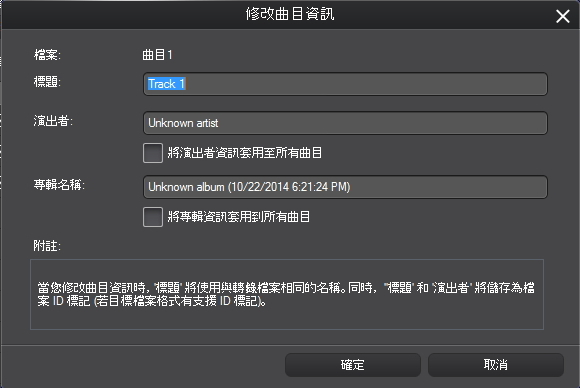
Task: Click the 附註 label
Action: [x=47, y=246]
